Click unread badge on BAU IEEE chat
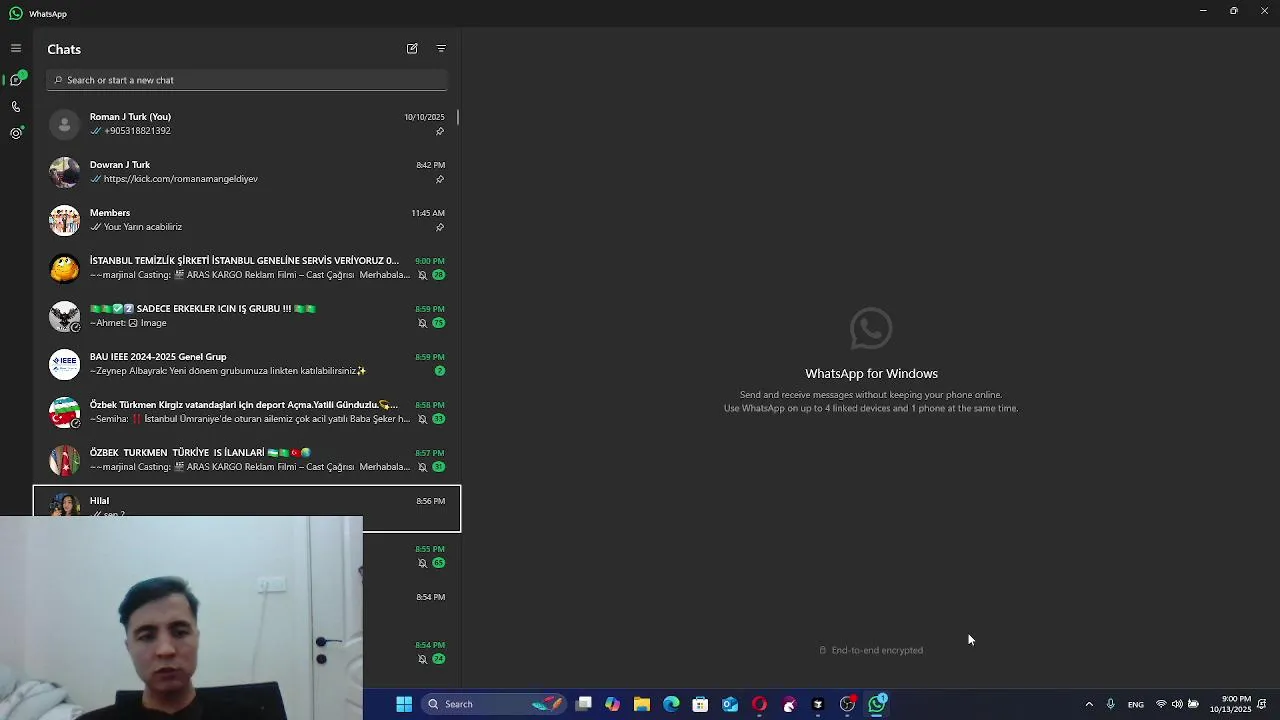The image size is (1280, 720). 439,371
